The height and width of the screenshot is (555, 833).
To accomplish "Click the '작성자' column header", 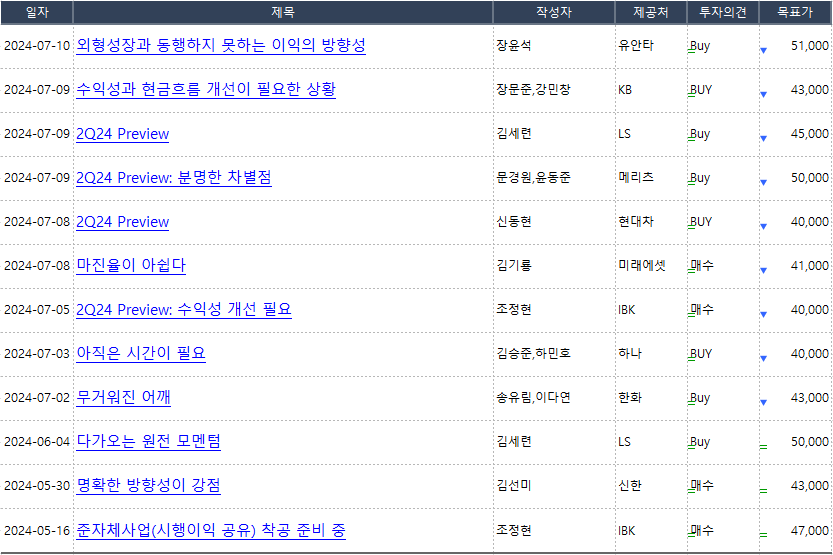I will point(554,12).
